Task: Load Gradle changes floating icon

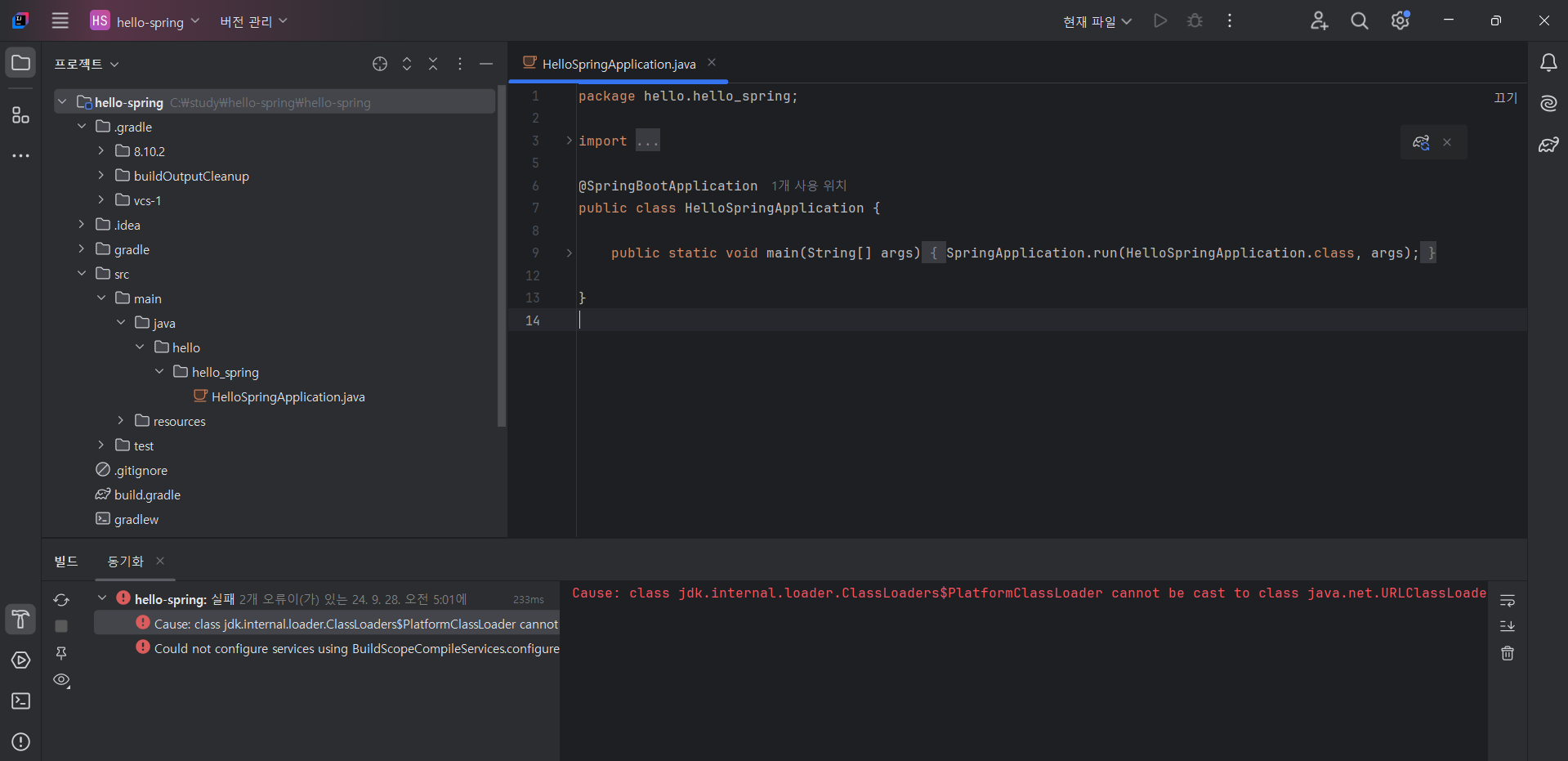Action: coord(1422,142)
